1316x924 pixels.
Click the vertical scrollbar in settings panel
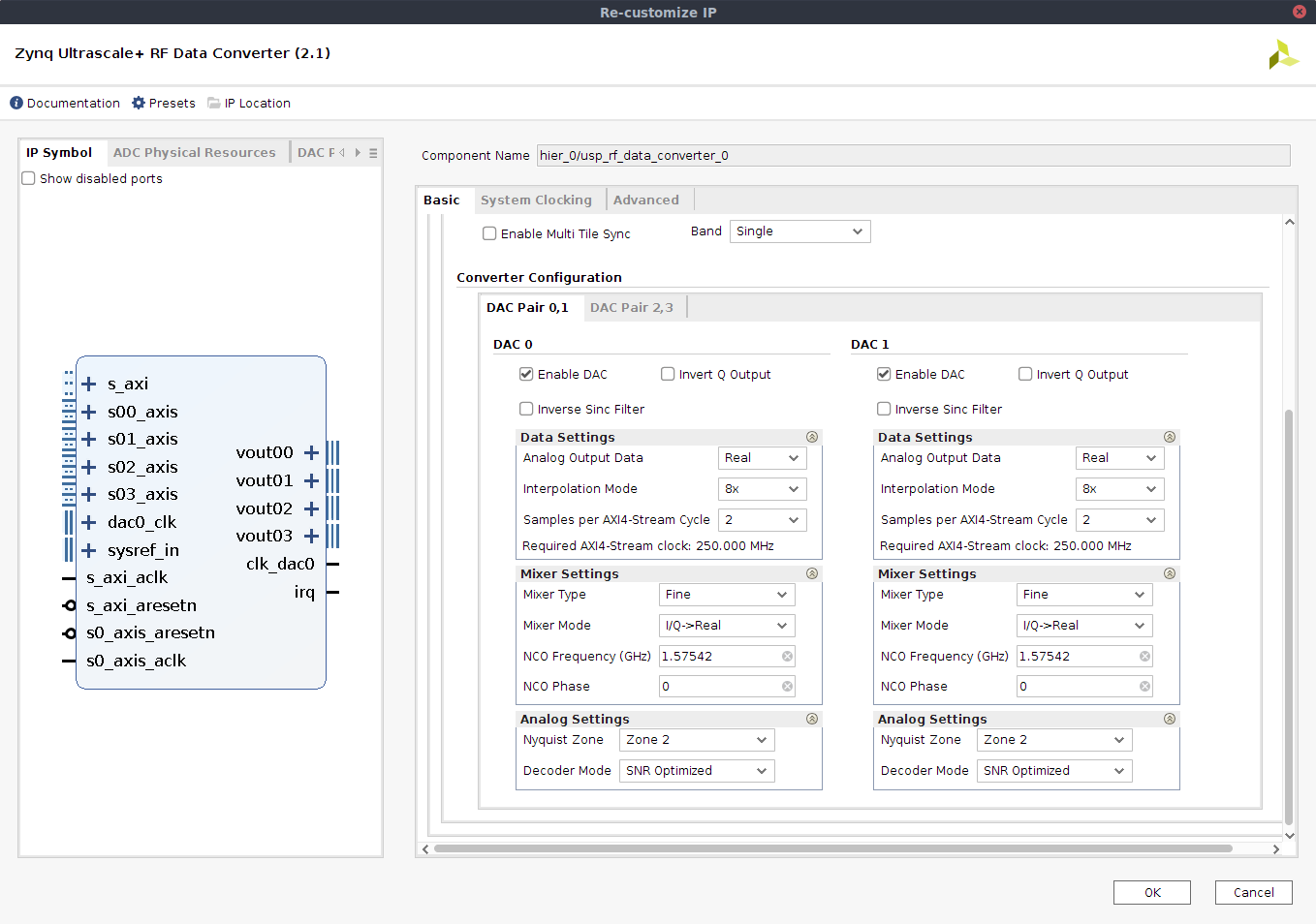click(1289, 616)
